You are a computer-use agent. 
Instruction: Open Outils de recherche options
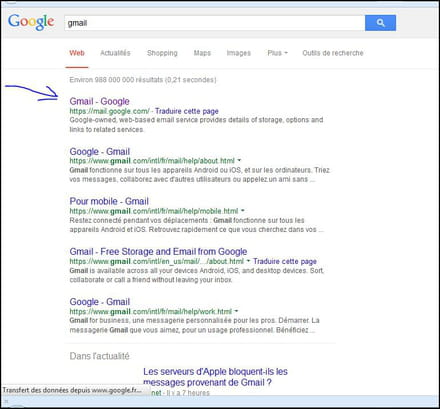pyautogui.click(x=333, y=53)
